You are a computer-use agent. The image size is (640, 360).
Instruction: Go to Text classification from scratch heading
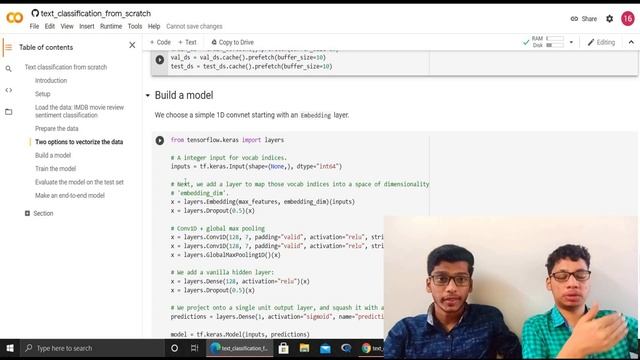pyautogui.click(x=66, y=67)
